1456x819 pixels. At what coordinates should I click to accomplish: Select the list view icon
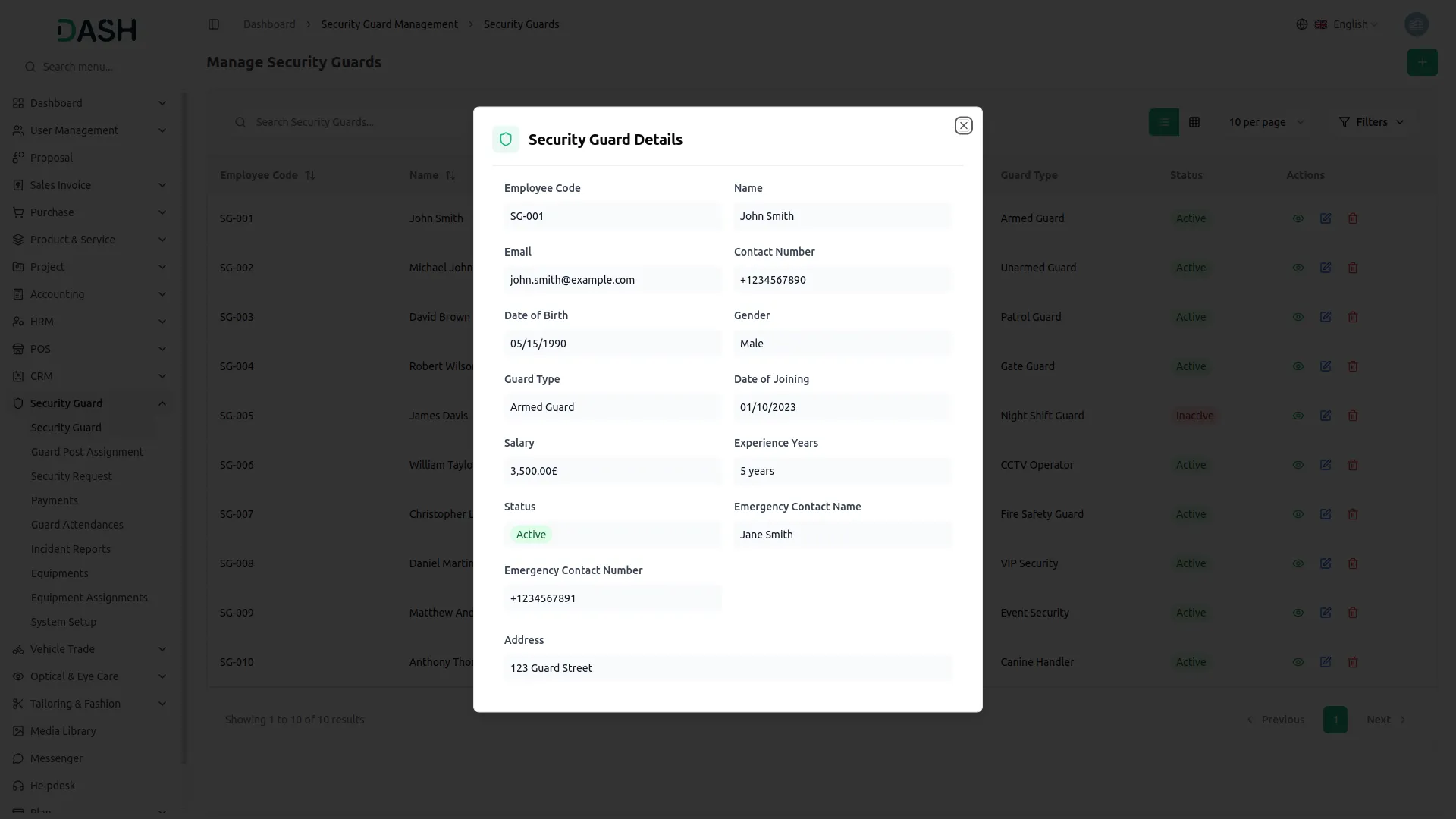tap(1163, 122)
